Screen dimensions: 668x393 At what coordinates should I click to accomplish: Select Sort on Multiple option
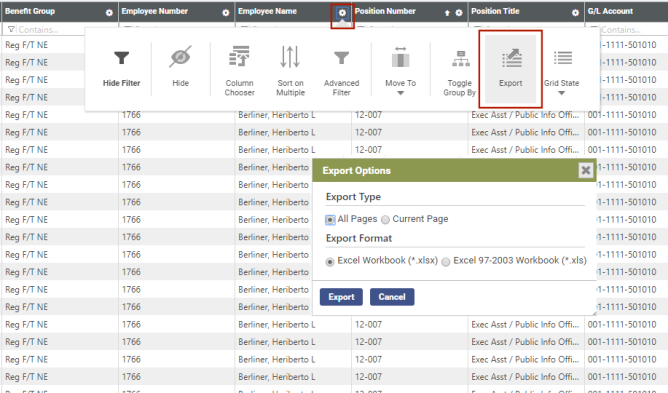(290, 71)
